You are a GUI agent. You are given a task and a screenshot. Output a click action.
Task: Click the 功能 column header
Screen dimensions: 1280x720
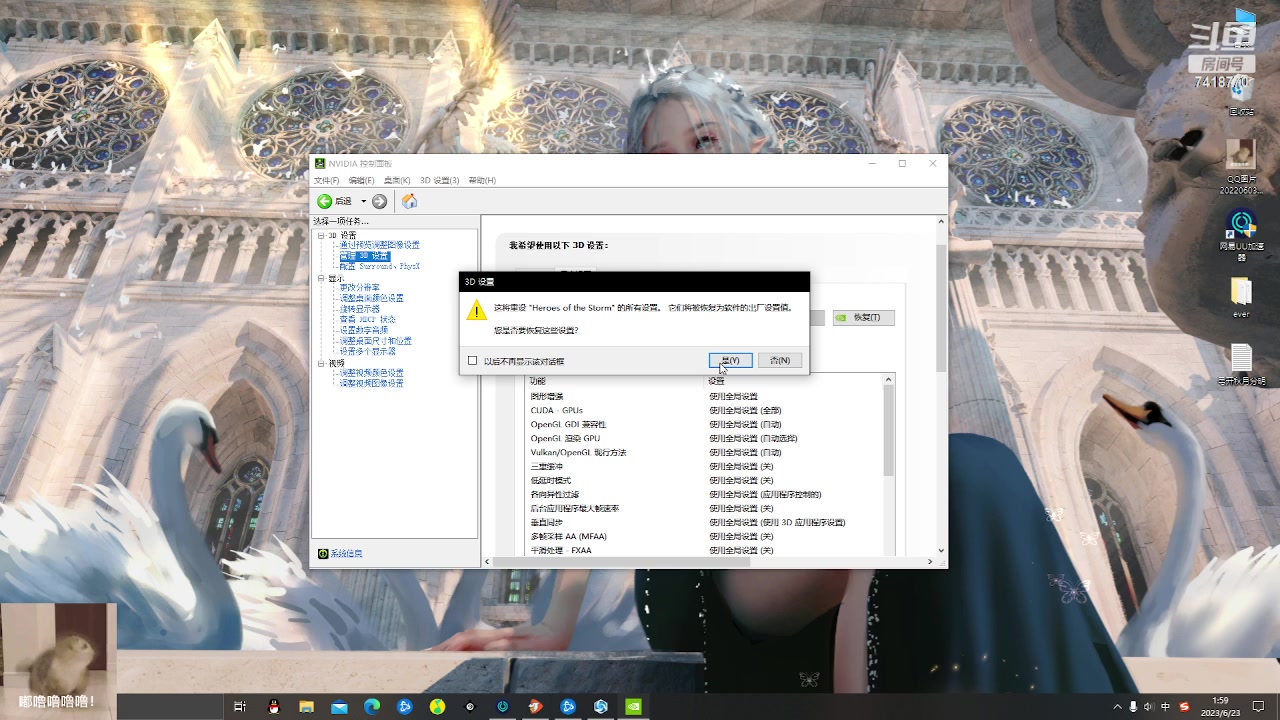click(x=616, y=381)
